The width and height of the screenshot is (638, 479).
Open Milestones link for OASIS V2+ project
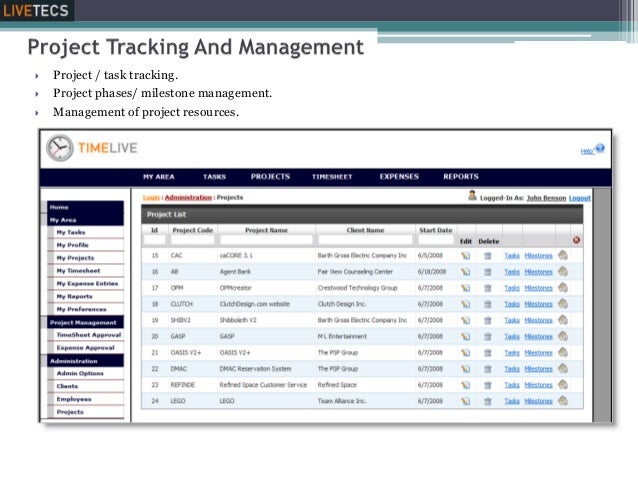(539, 352)
